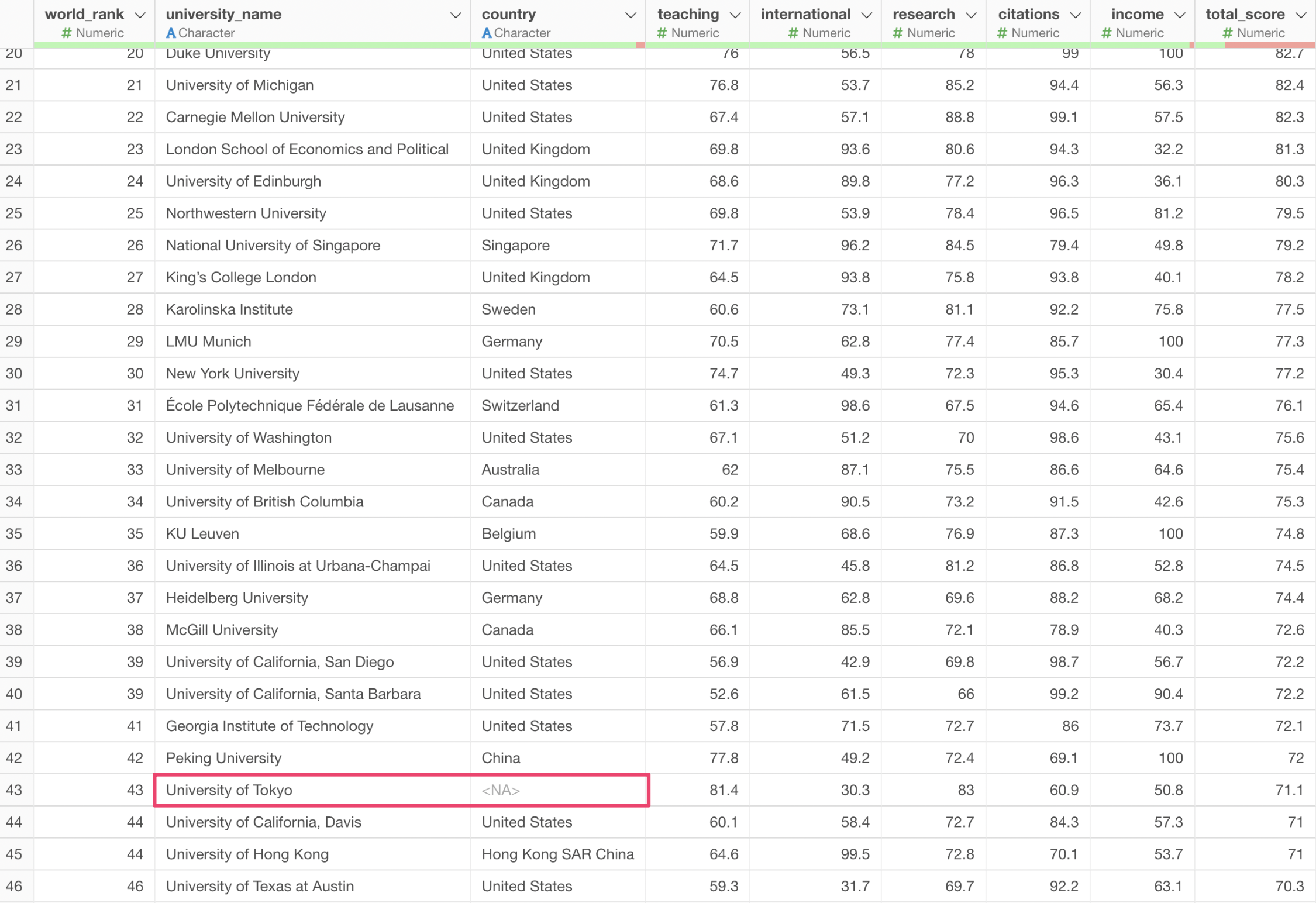Select the university_name column header name
1316x903 pixels.
tap(223, 14)
